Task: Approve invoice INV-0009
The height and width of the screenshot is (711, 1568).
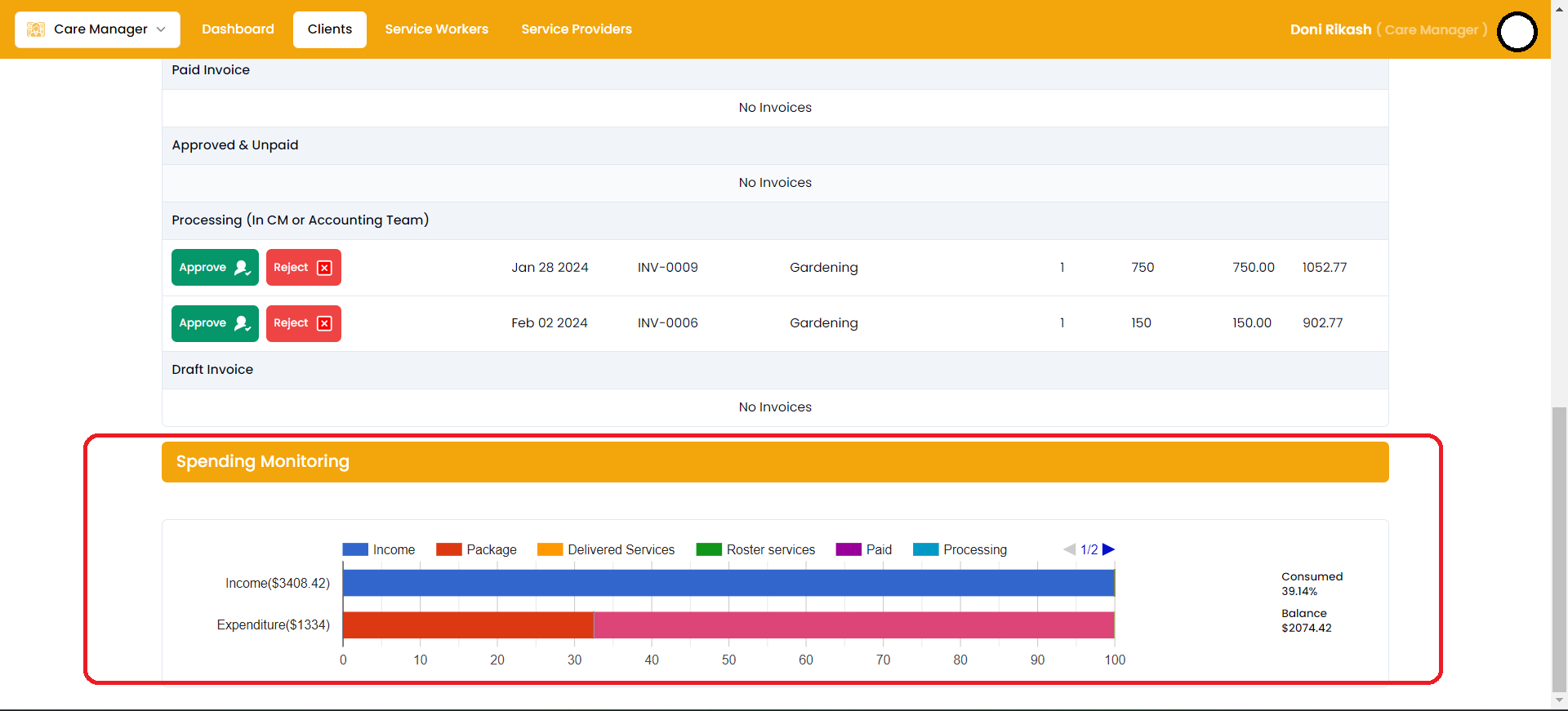Action: point(215,268)
